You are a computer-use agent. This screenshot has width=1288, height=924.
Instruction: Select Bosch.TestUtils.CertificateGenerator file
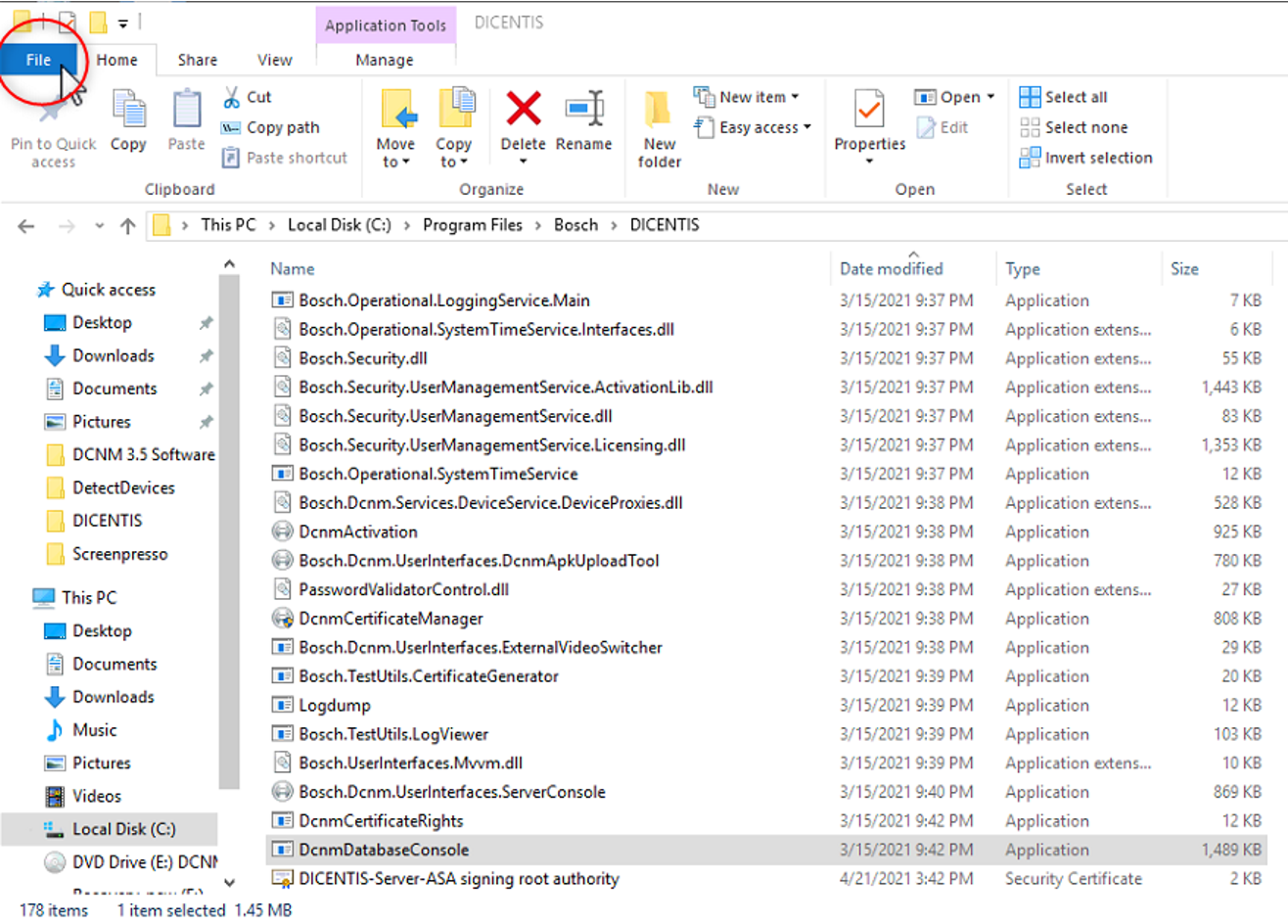[x=429, y=676]
